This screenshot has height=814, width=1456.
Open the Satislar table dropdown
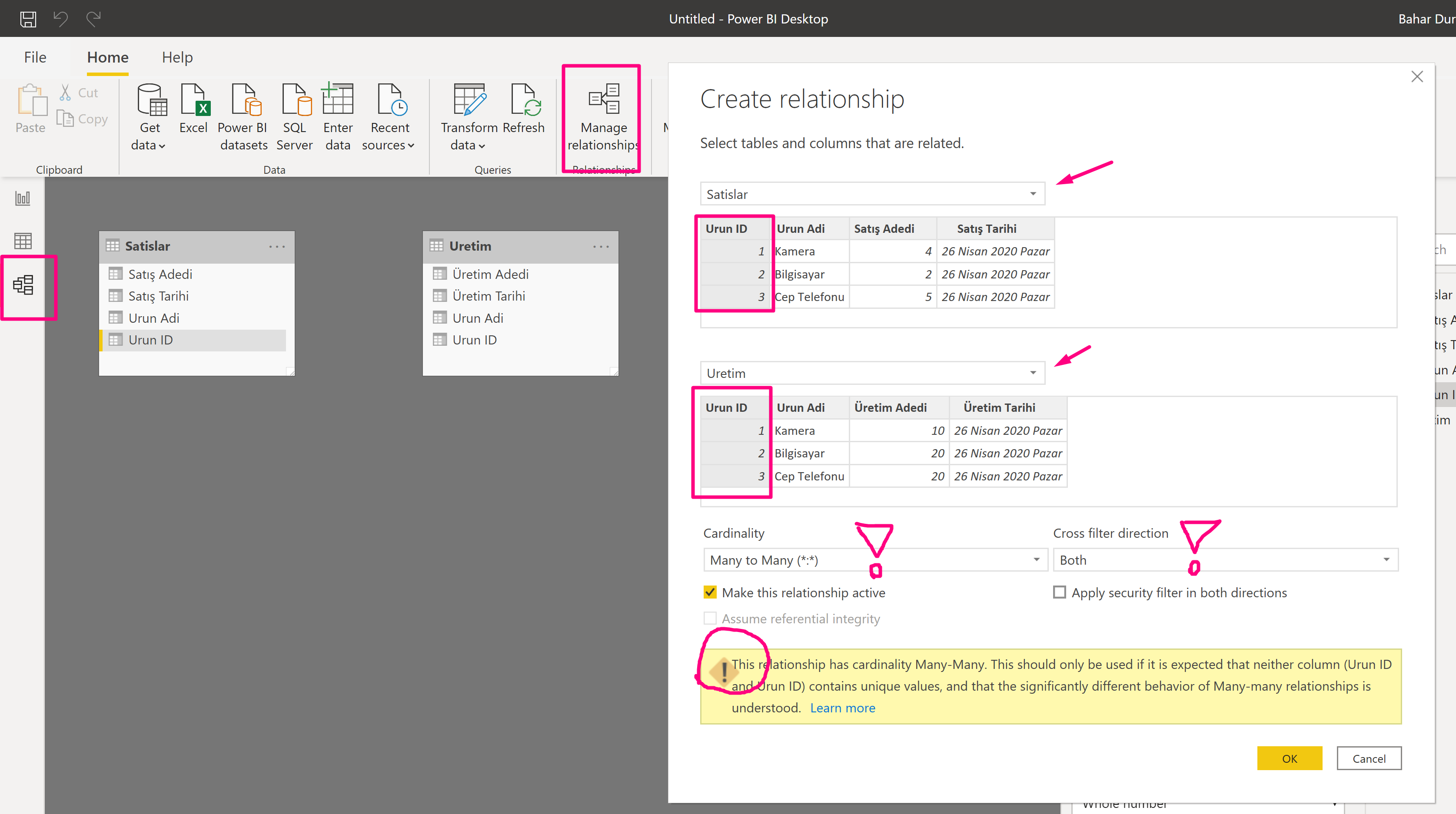(x=872, y=194)
